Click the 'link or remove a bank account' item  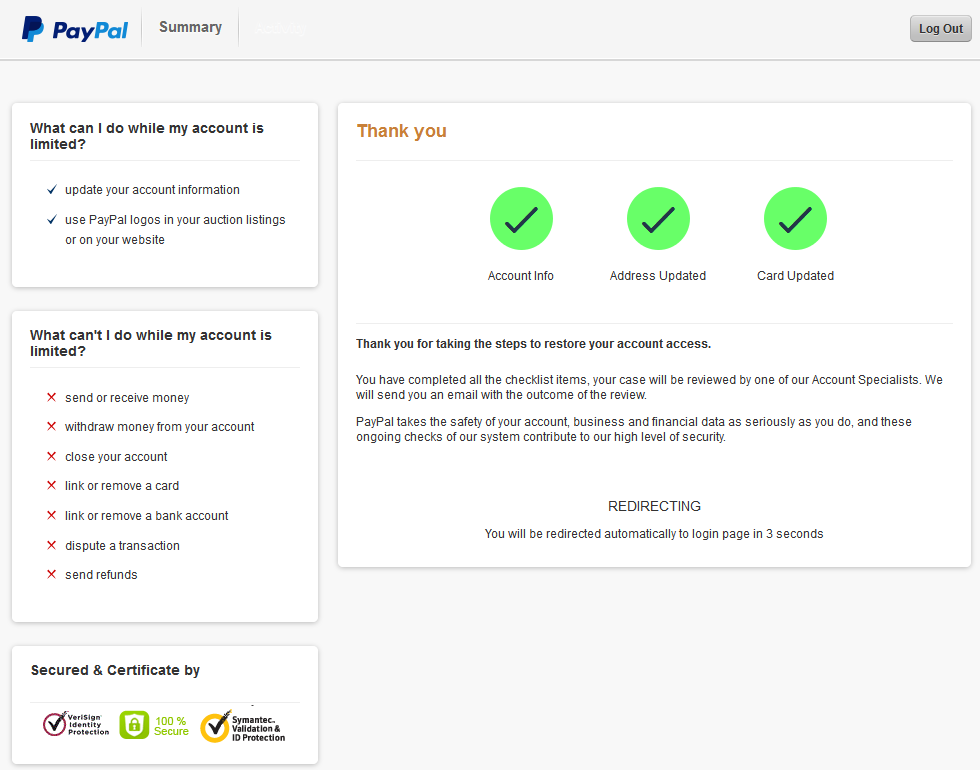pyautogui.click(x=146, y=516)
